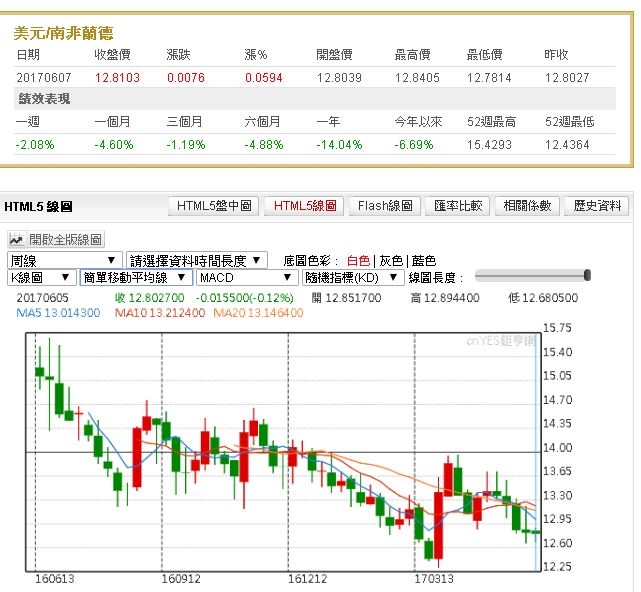This screenshot has width=641, height=592.
Task: Click one-year performance -14.04%
Action: click(x=339, y=145)
